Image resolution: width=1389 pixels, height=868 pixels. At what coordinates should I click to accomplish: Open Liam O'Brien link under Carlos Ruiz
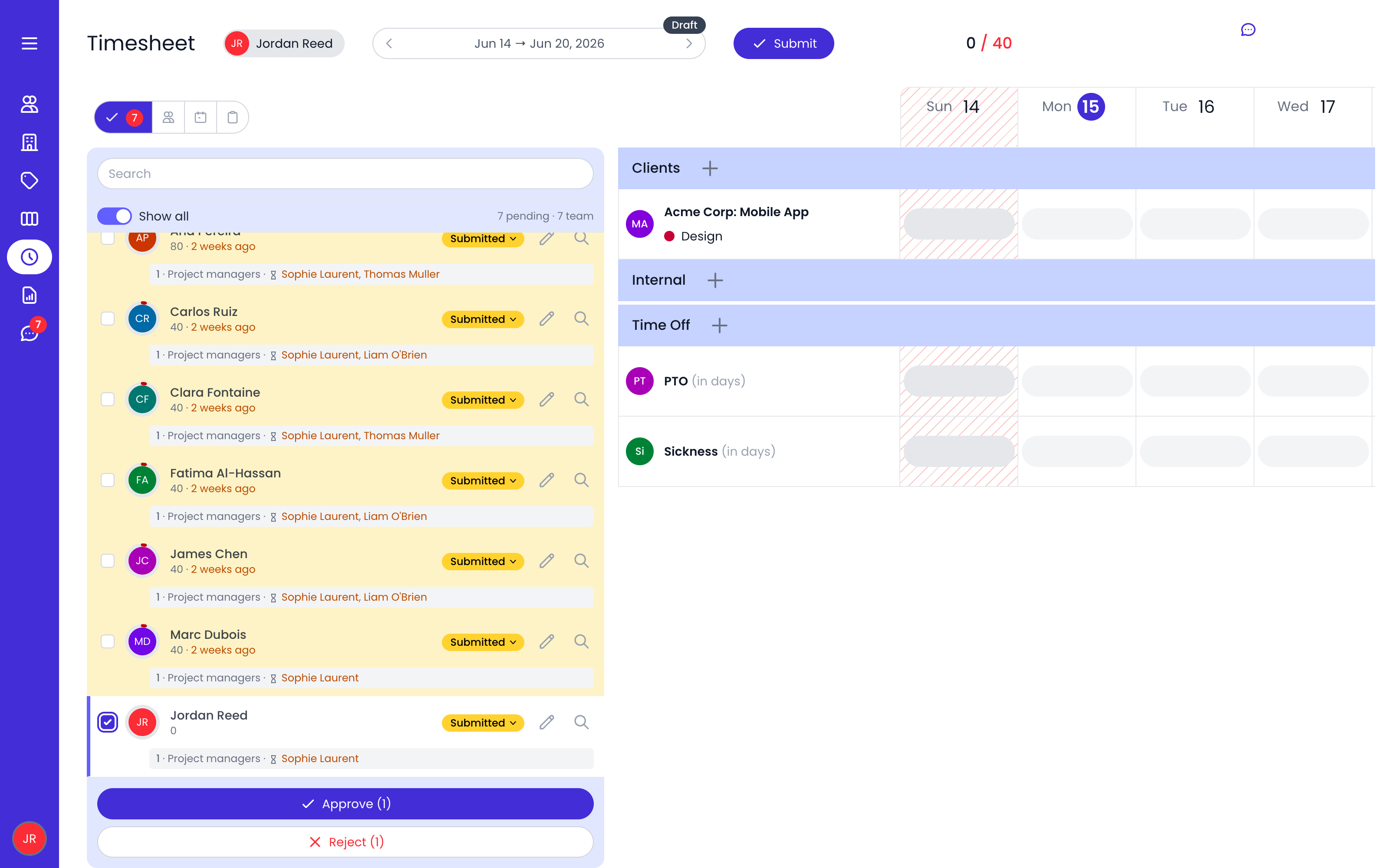point(395,355)
